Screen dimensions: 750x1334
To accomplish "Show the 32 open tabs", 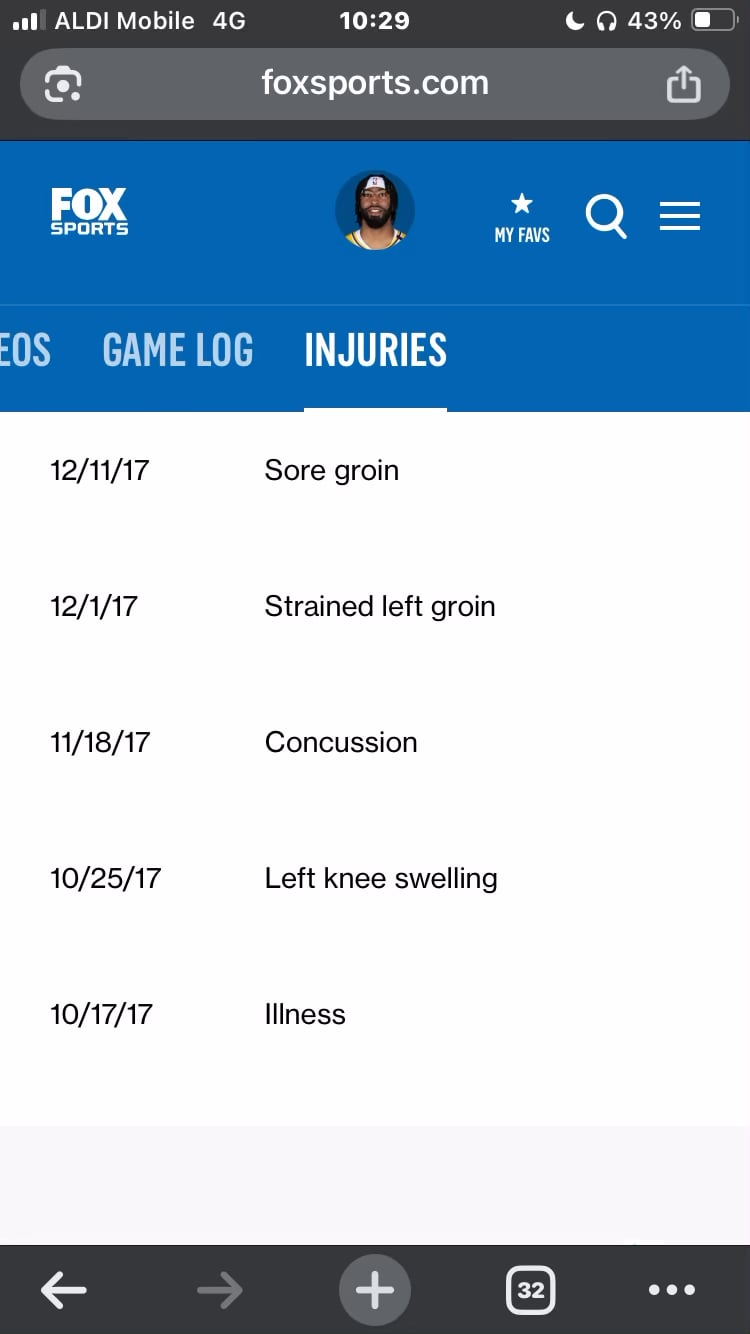I will [x=531, y=1290].
